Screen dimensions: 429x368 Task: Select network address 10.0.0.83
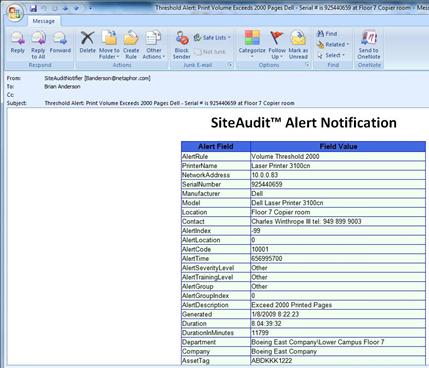(265, 175)
